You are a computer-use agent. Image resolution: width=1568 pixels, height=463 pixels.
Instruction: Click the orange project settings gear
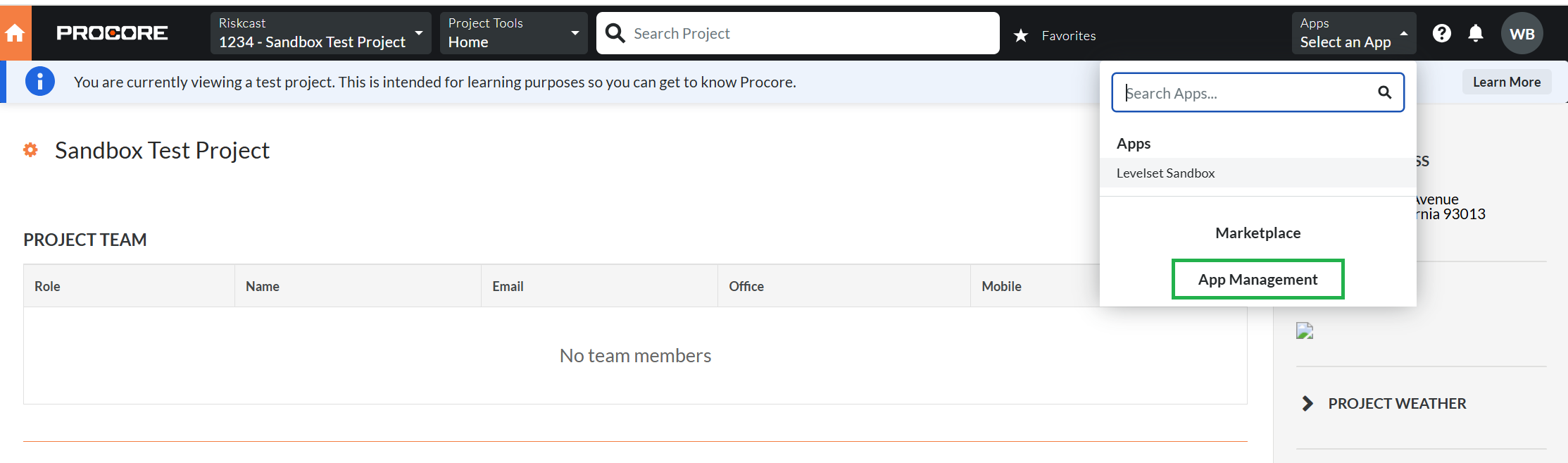30,149
